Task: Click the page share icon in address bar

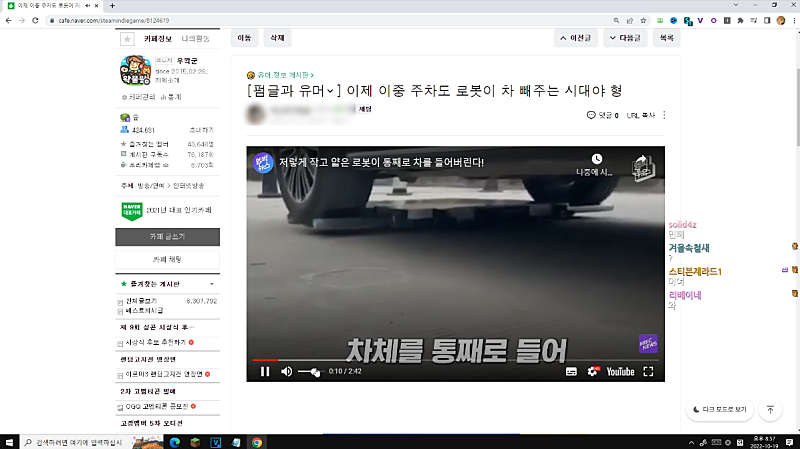Action: [630, 20]
